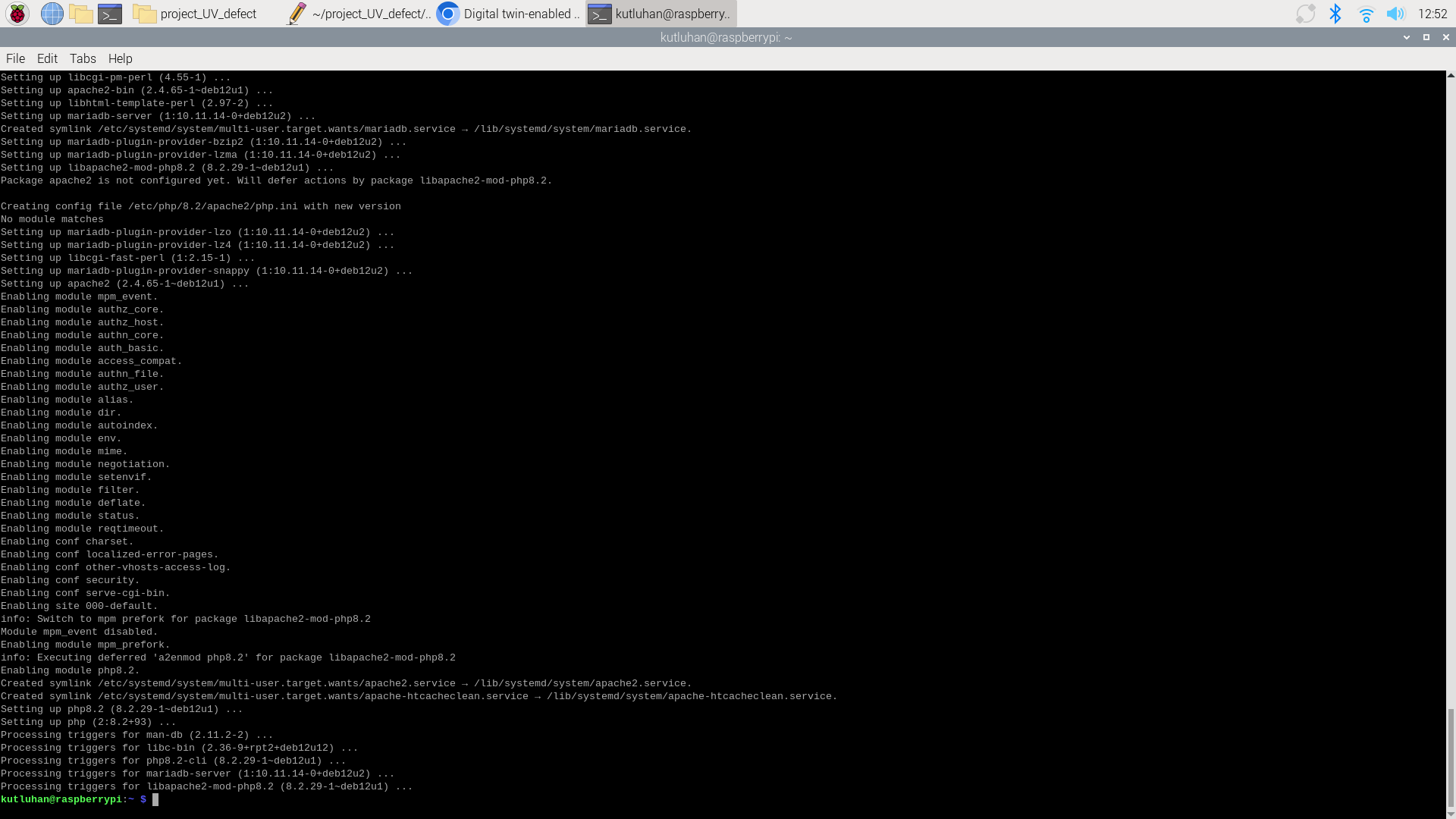The width and height of the screenshot is (1456, 819).
Task: Maximize or restore the terminal window
Action: pos(1426,37)
